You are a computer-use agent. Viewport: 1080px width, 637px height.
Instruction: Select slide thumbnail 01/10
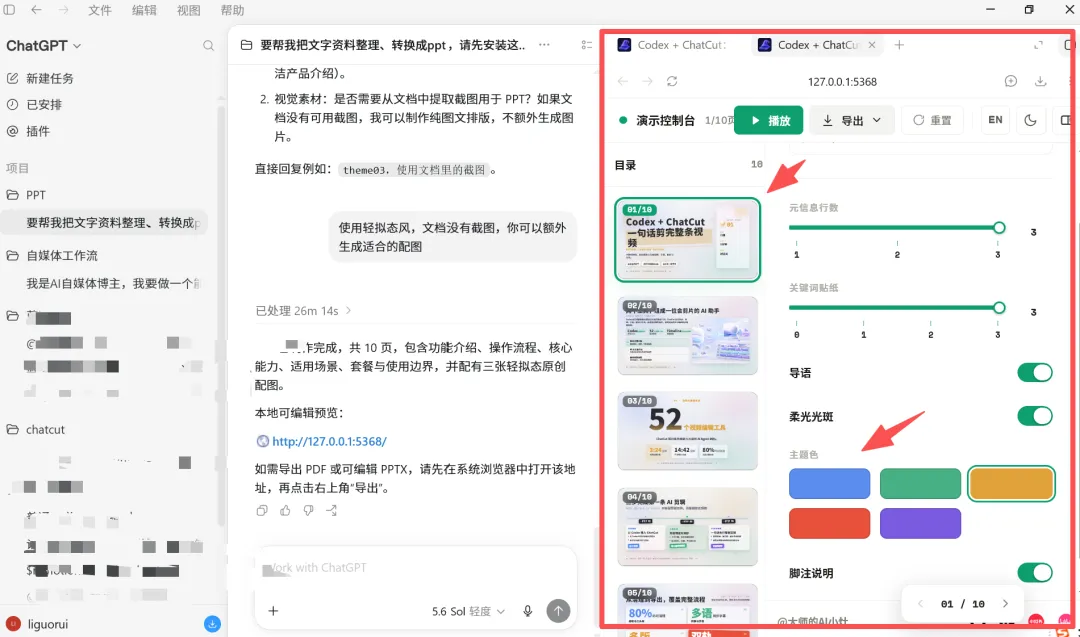pyautogui.click(x=687, y=240)
